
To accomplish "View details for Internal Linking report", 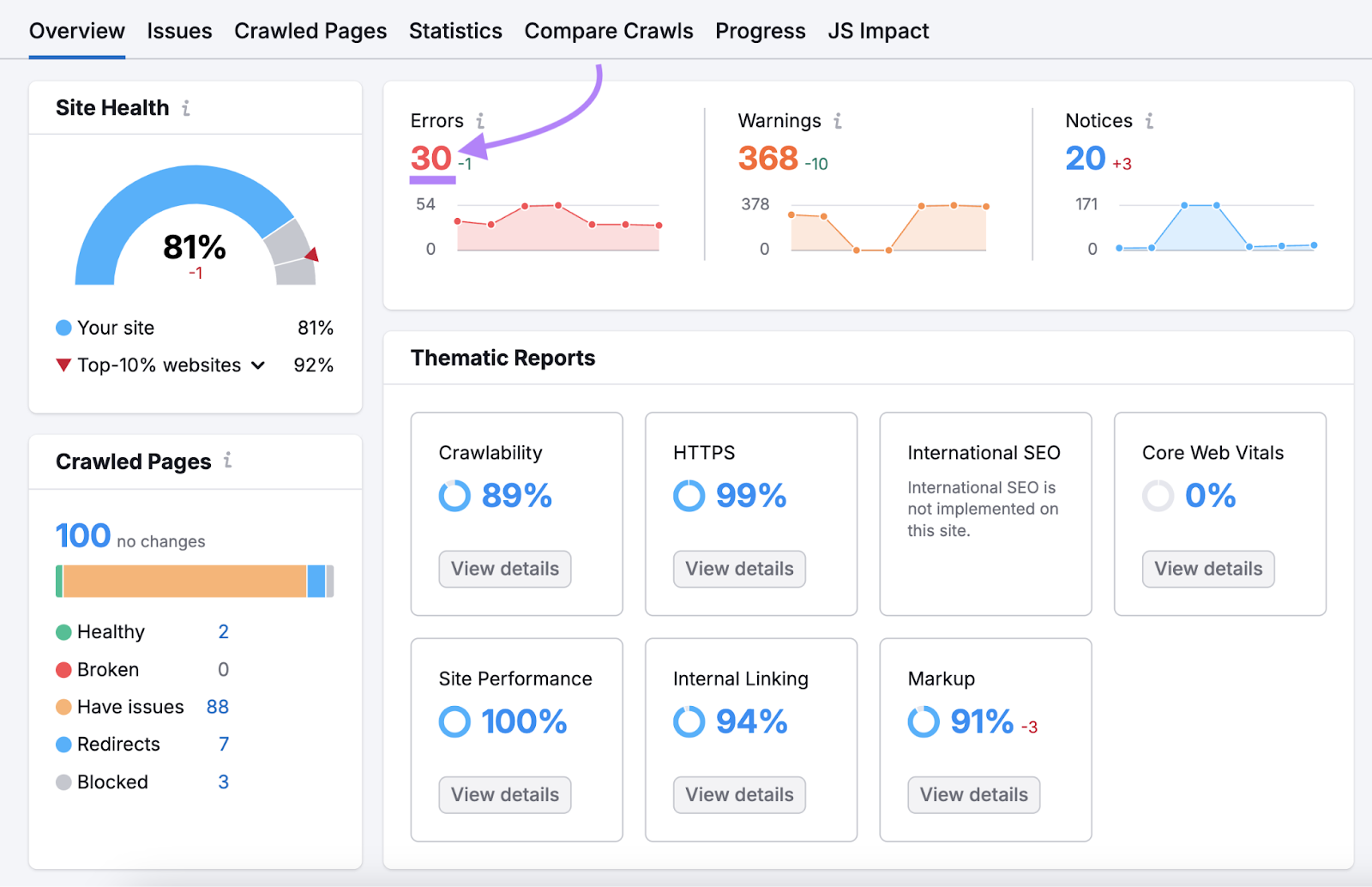I will pos(739,794).
